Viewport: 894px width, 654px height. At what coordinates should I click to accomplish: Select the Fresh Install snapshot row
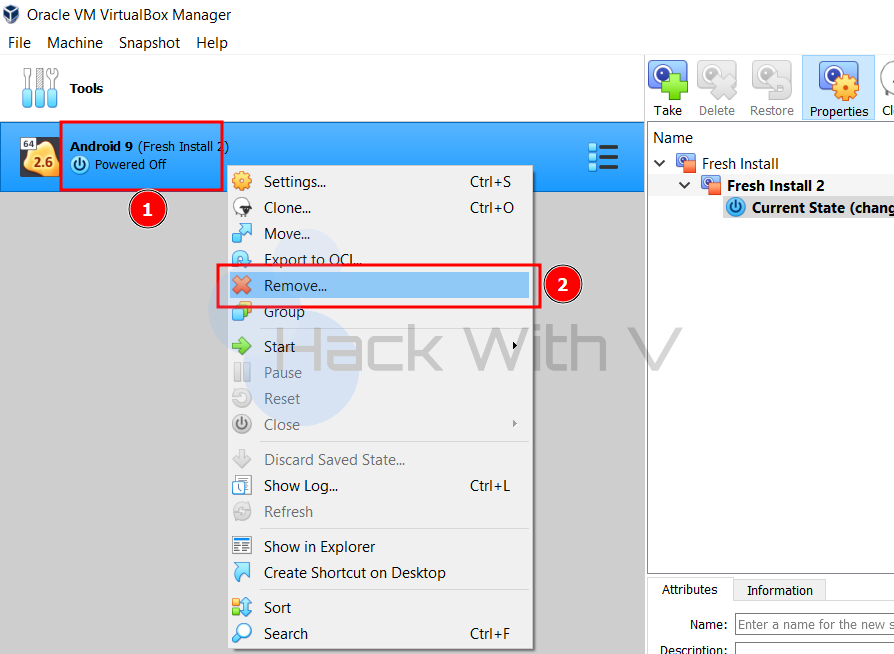(771, 164)
